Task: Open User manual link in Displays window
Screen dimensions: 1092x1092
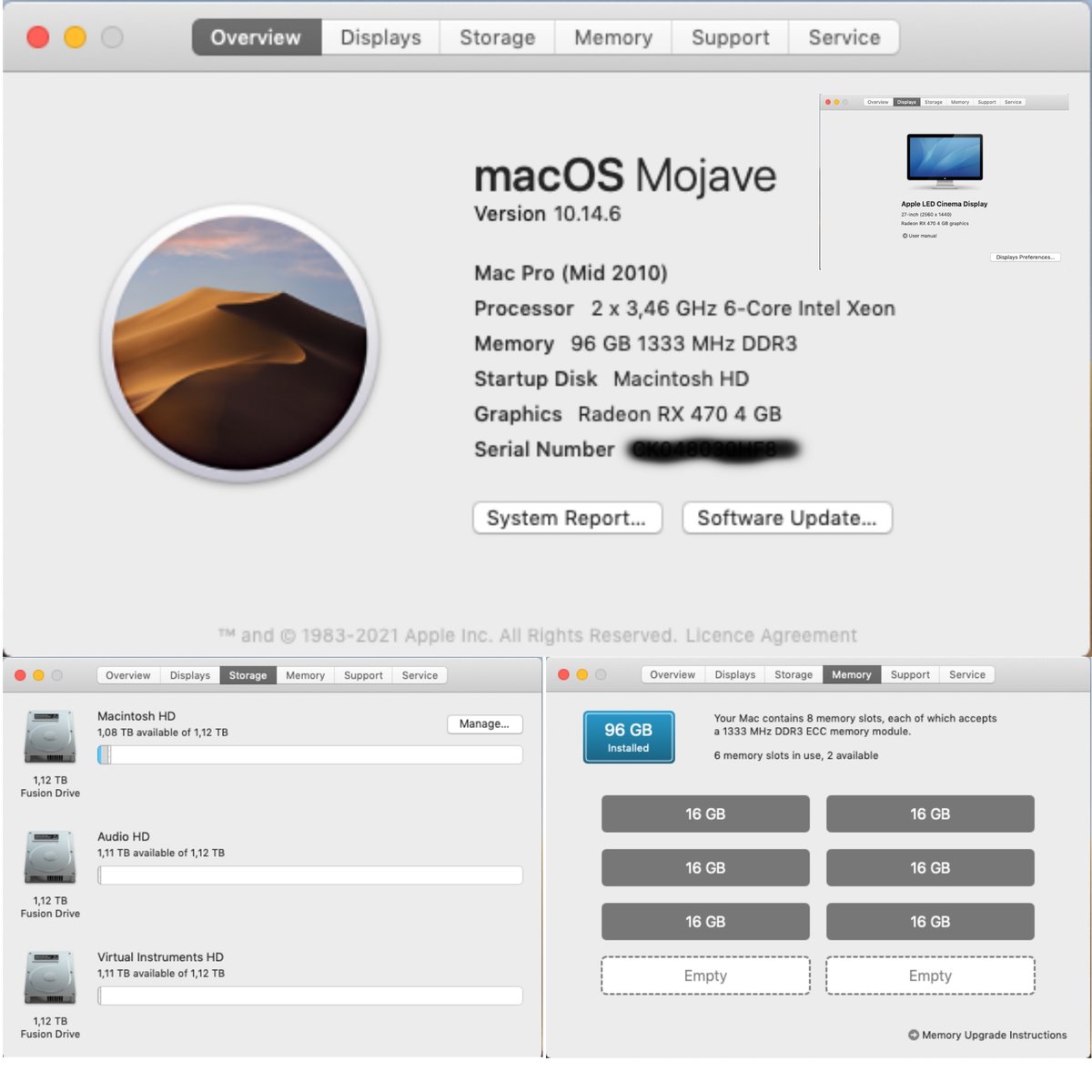Action: coord(922,236)
